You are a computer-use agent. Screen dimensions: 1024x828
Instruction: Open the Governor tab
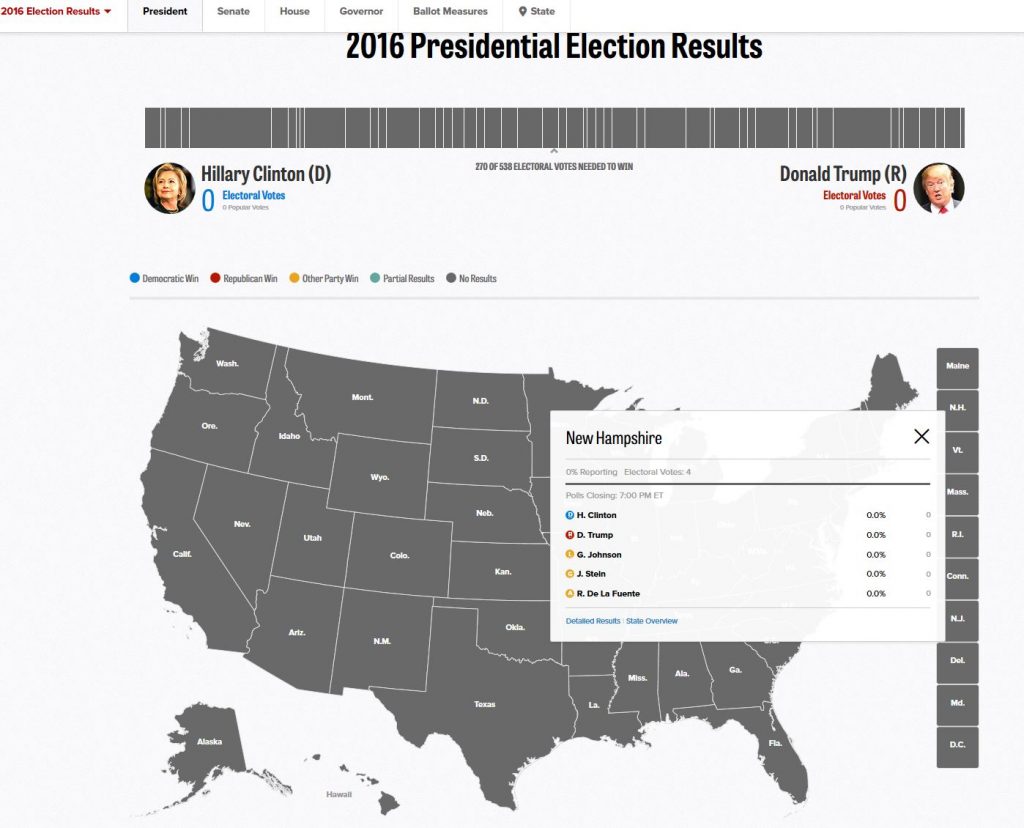click(x=361, y=12)
